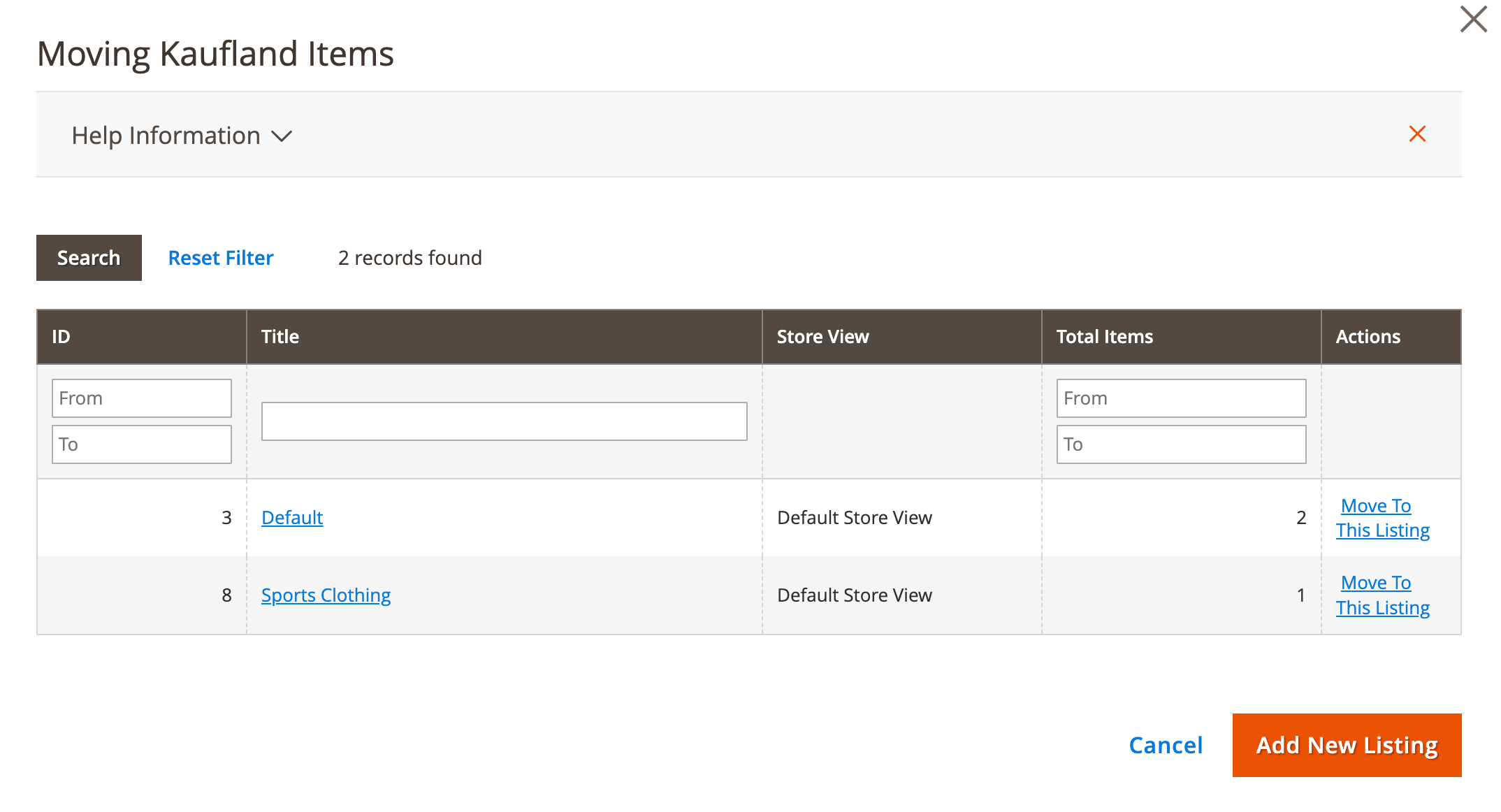The height and width of the screenshot is (812, 1501).
Task: Expand the Help Information section
Action: point(182,136)
